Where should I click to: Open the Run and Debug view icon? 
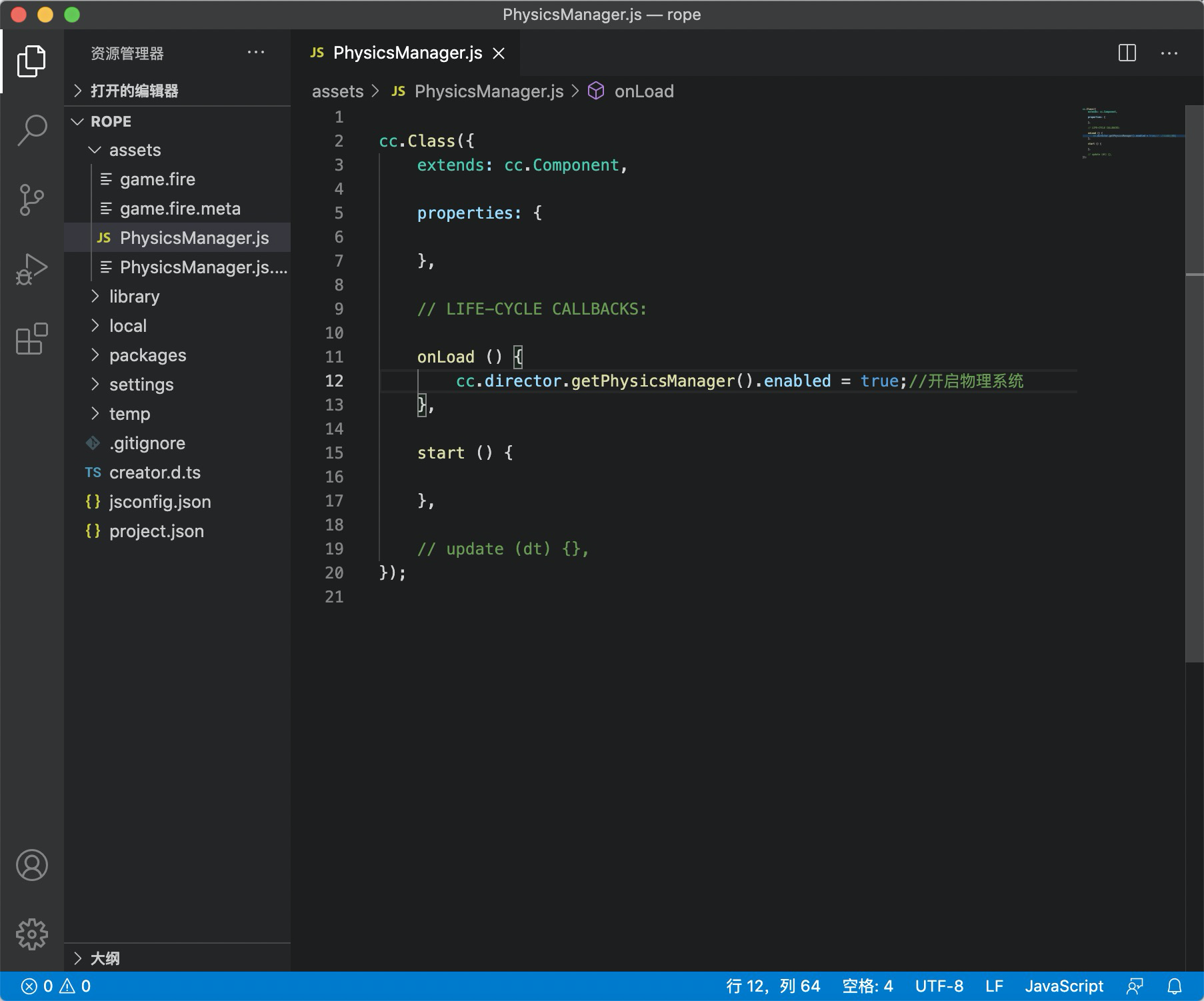[31, 269]
